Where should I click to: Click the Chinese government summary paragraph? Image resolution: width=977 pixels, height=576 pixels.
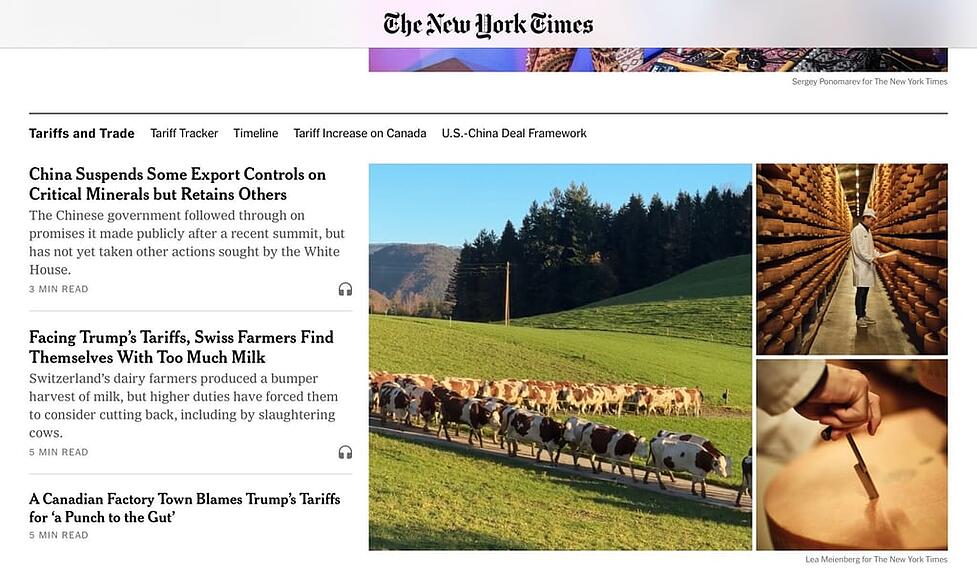[186, 242]
